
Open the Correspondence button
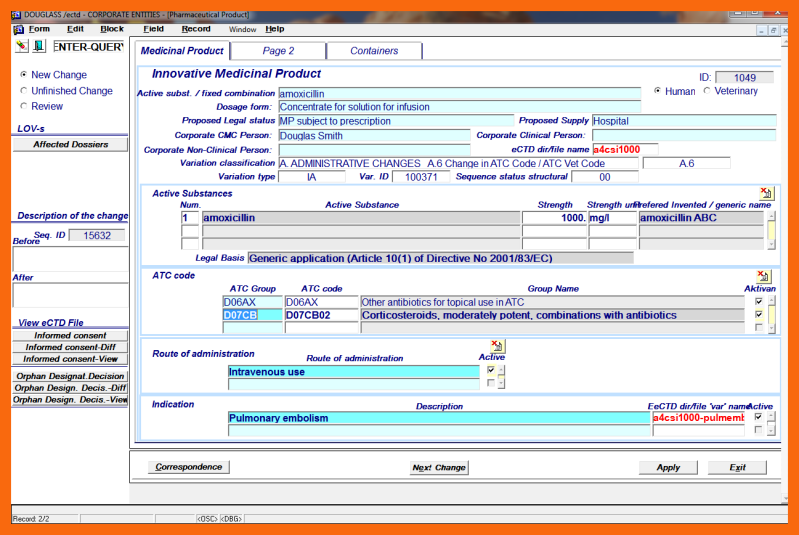tap(189, 467)
